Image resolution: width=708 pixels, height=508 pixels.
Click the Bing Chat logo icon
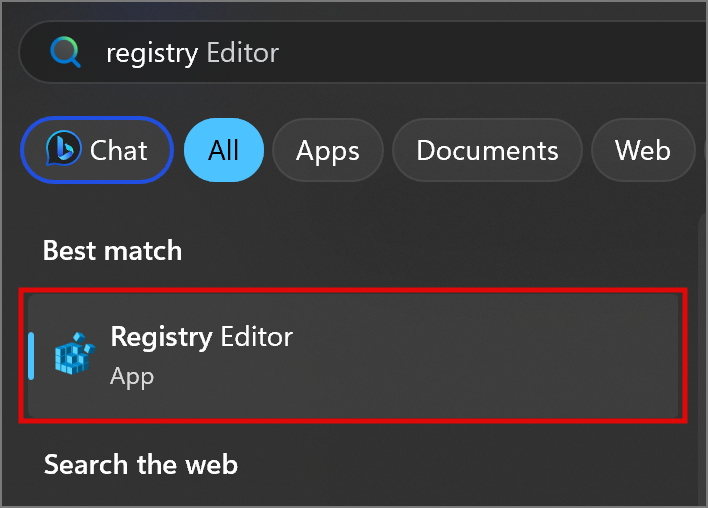point(64,150)
